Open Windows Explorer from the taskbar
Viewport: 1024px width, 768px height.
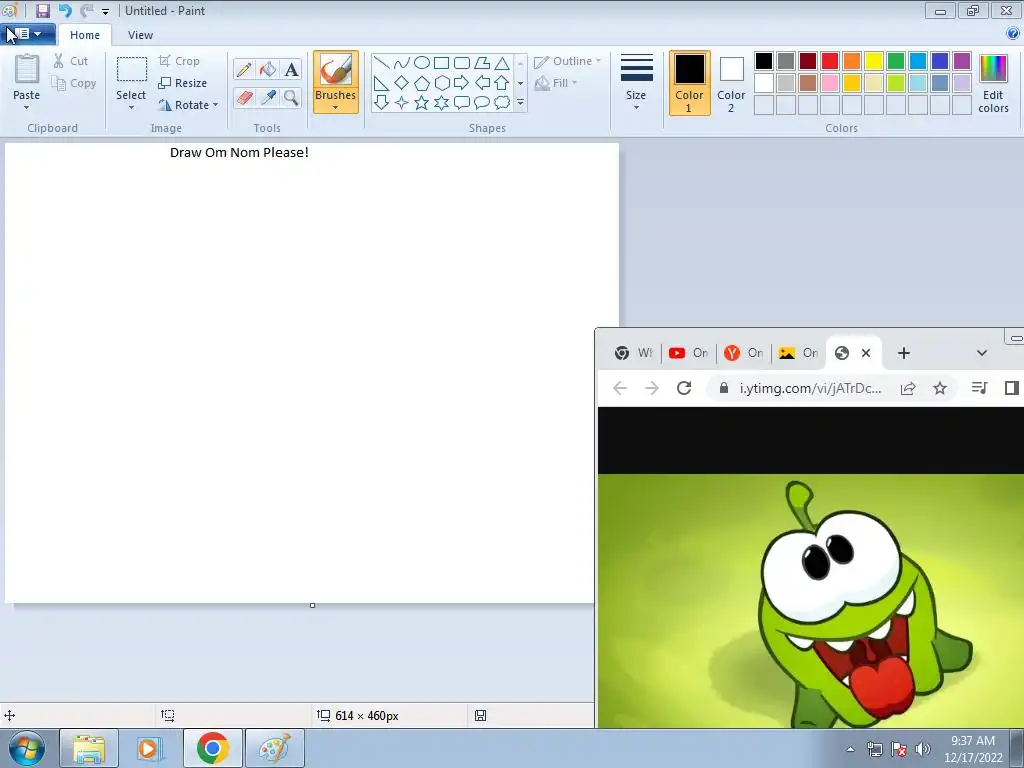pyautogui.click(x=89, y=748)
